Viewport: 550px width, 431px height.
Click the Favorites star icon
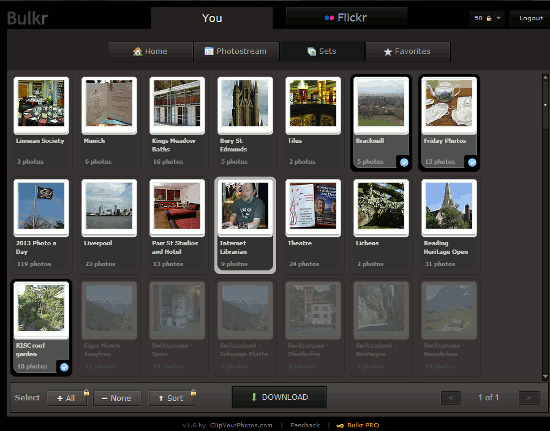pos(388,52)
